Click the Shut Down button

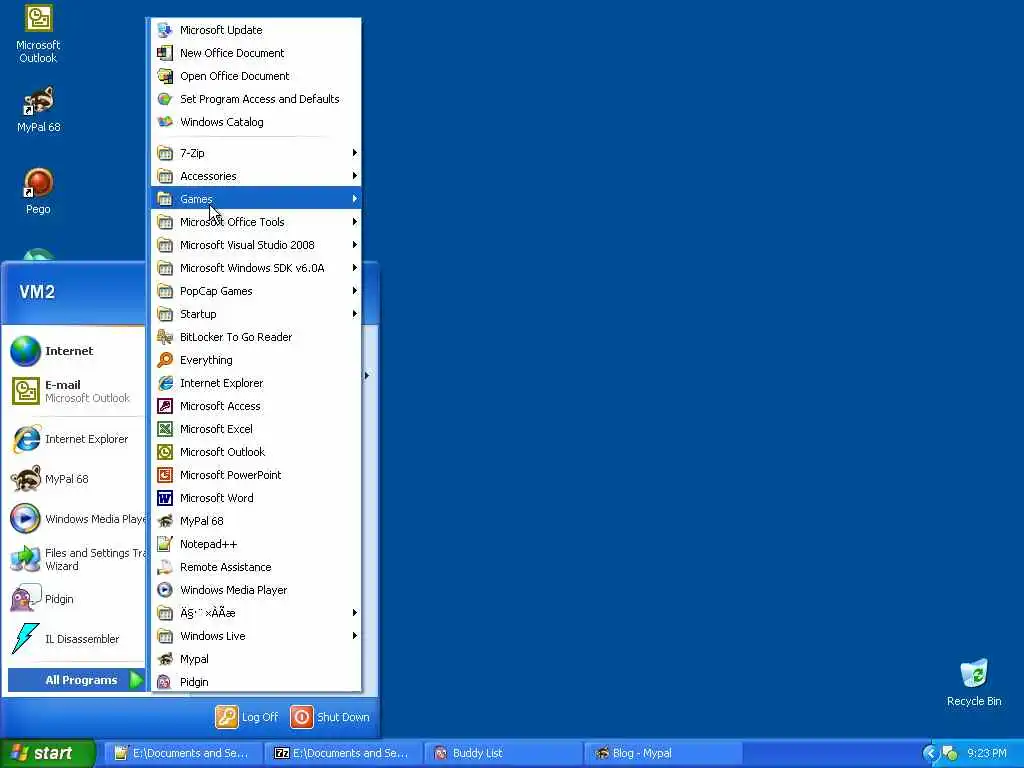tap(330, 717)
